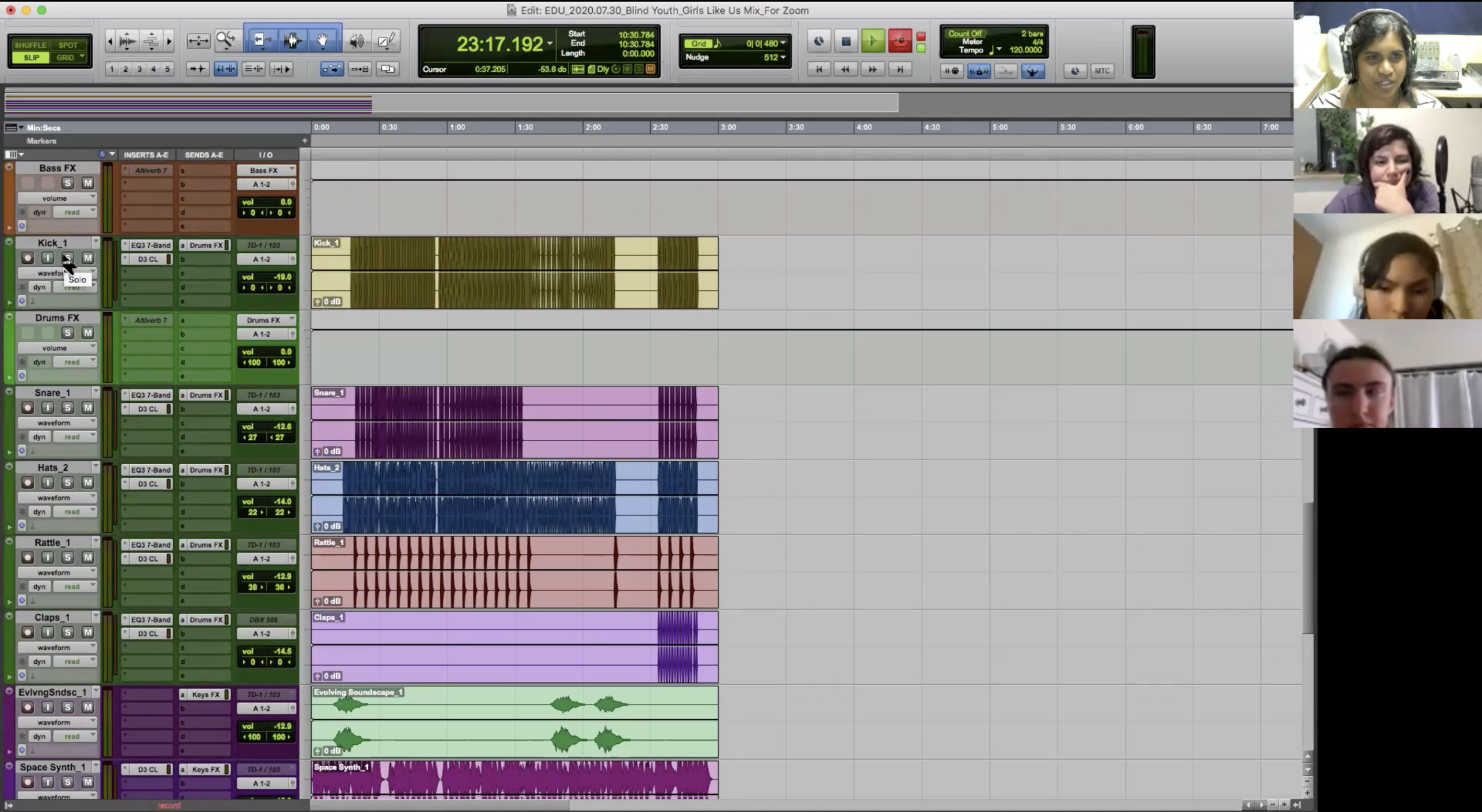Mute the Snare_1 track
This screenshot has height=812, width=1482.
tap(87, 407)
